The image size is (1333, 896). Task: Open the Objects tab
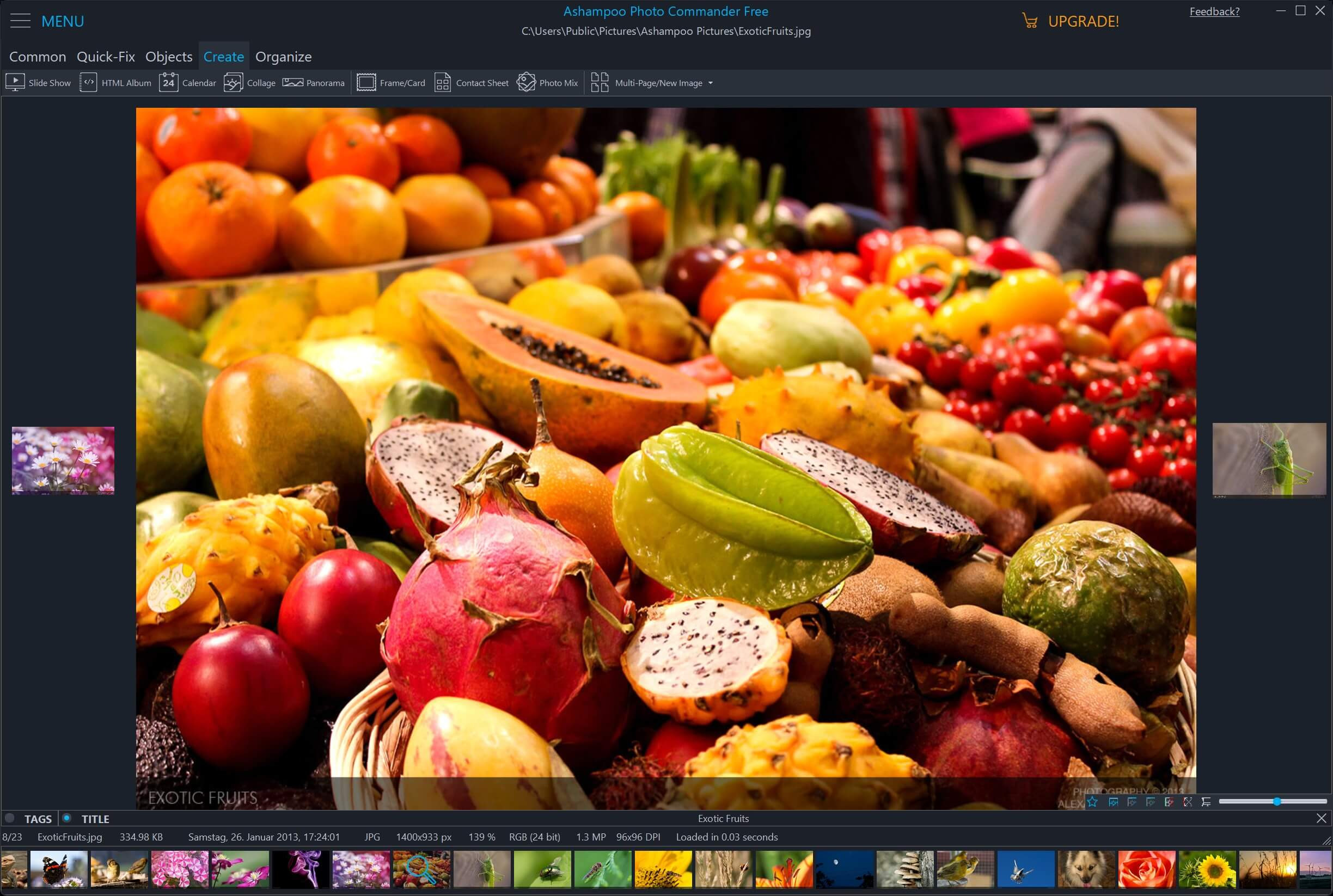169,57
